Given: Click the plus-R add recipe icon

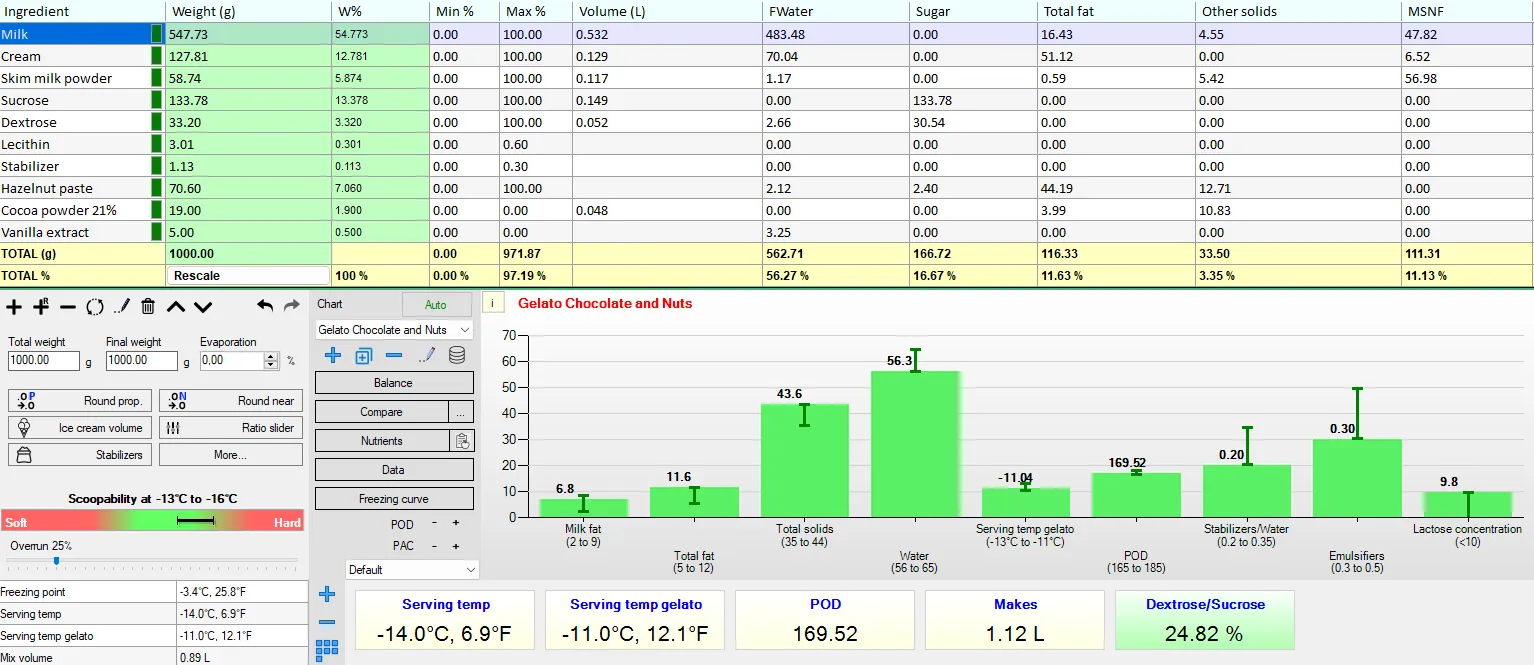Looking at the screenshot, I should tap(41, 307).
